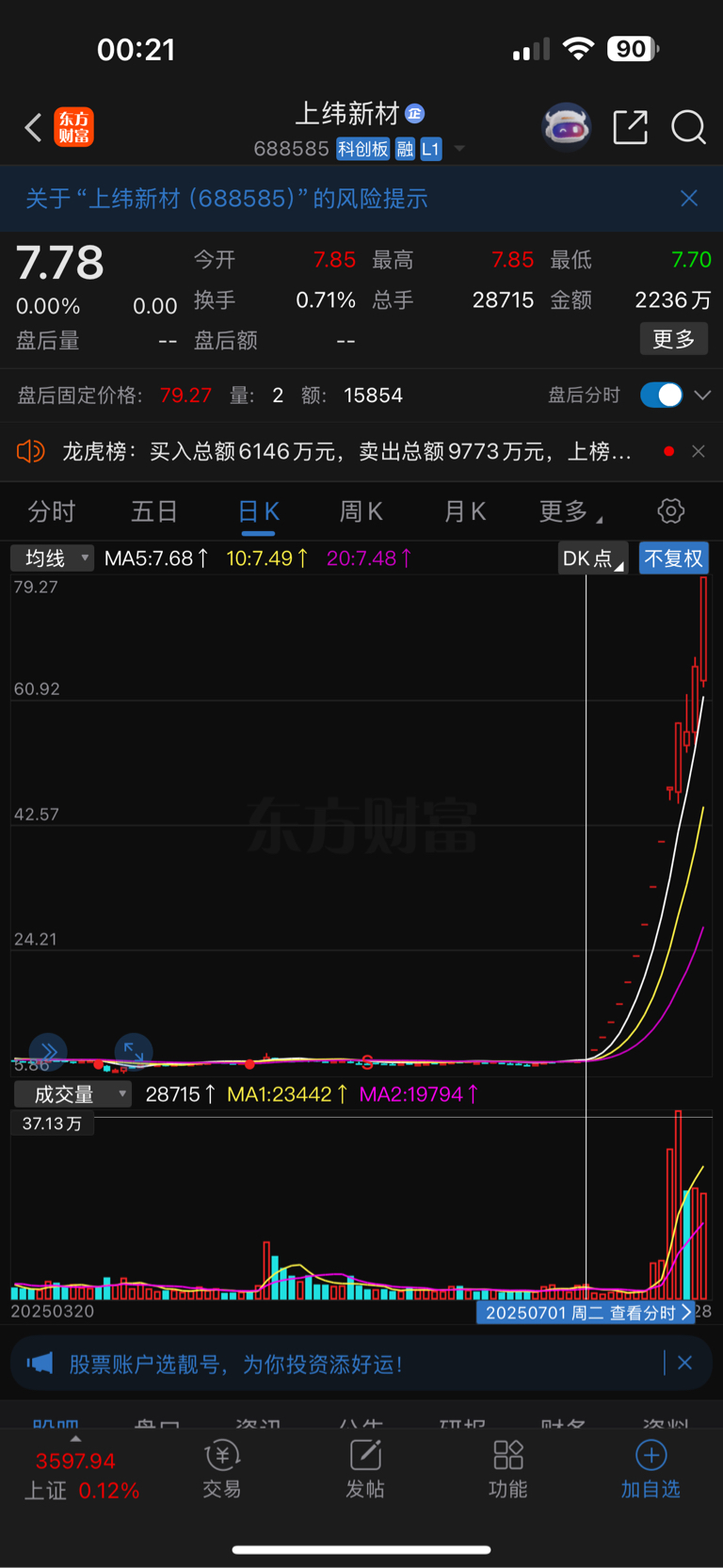The height and width of the screenshot is (1568, 723).
Task: Switch to the 五日 tab
Action: pos(154,511)
